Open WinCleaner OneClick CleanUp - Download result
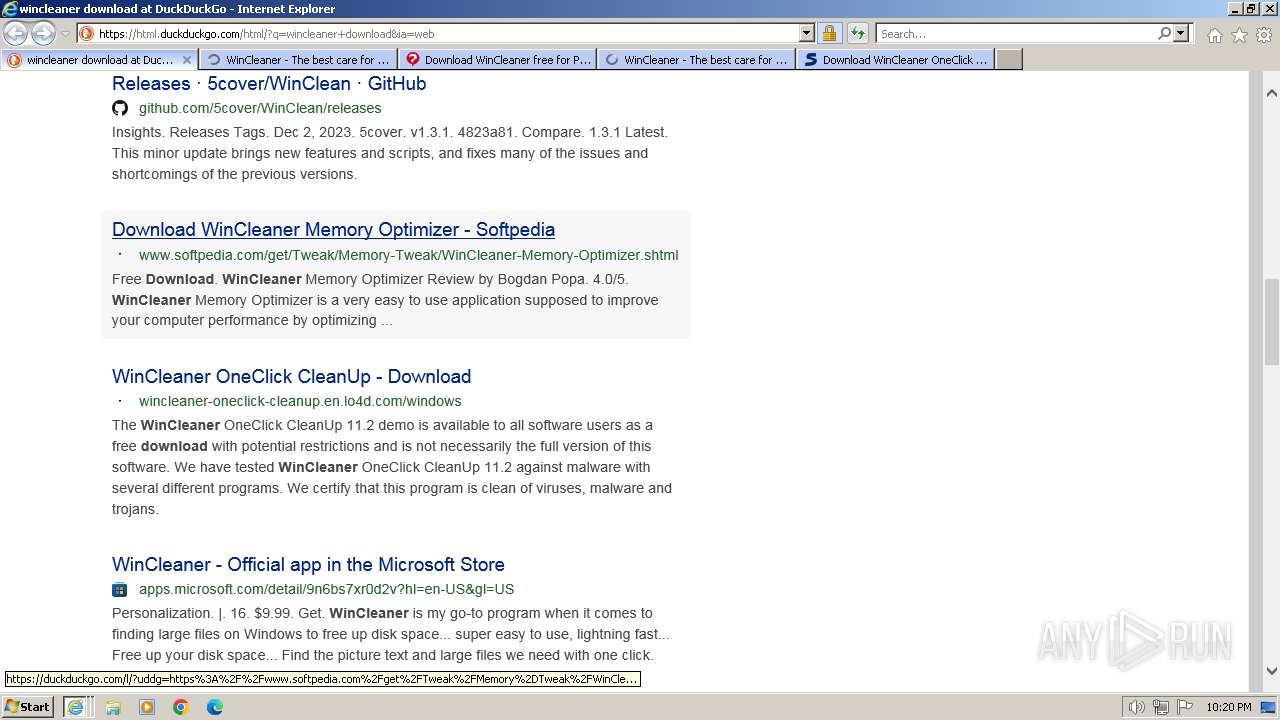Image resolution: width=1280 pixels, height=720 pixels. [291, 376]
